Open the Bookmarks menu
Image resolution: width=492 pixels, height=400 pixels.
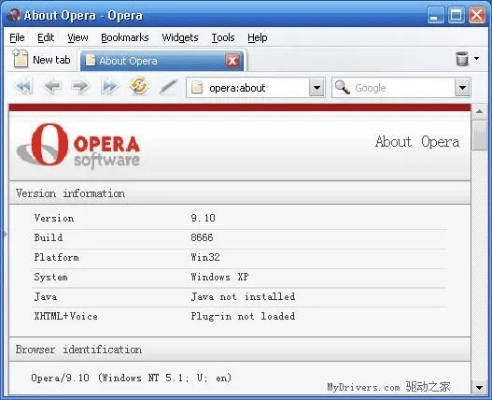[x=125, y=38]
